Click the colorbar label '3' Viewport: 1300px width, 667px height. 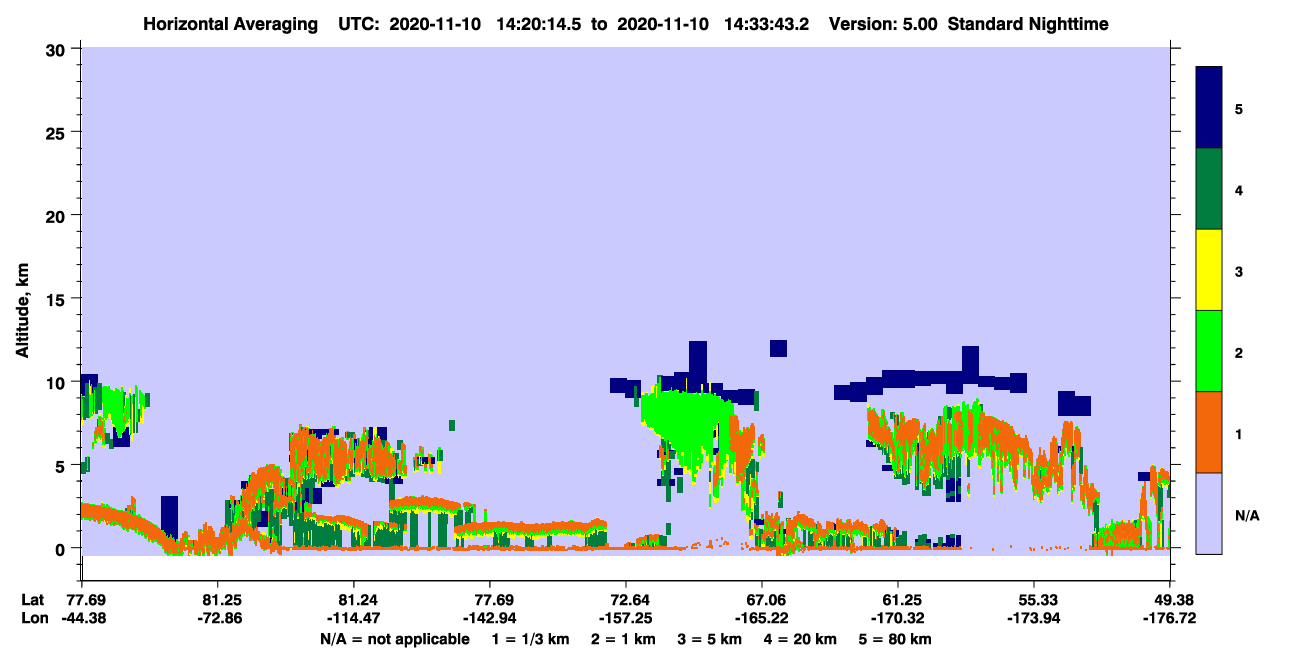coord(1239,270)
